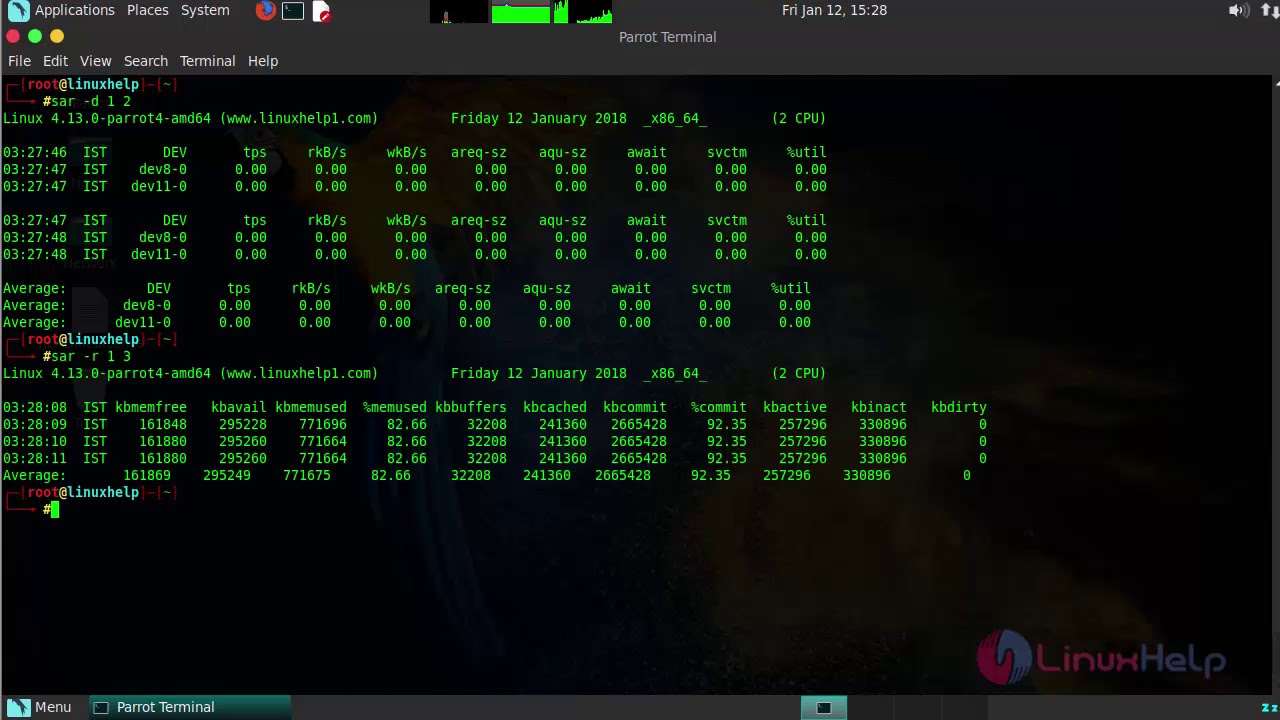Click the green titlebar window button

coord(35,36)
